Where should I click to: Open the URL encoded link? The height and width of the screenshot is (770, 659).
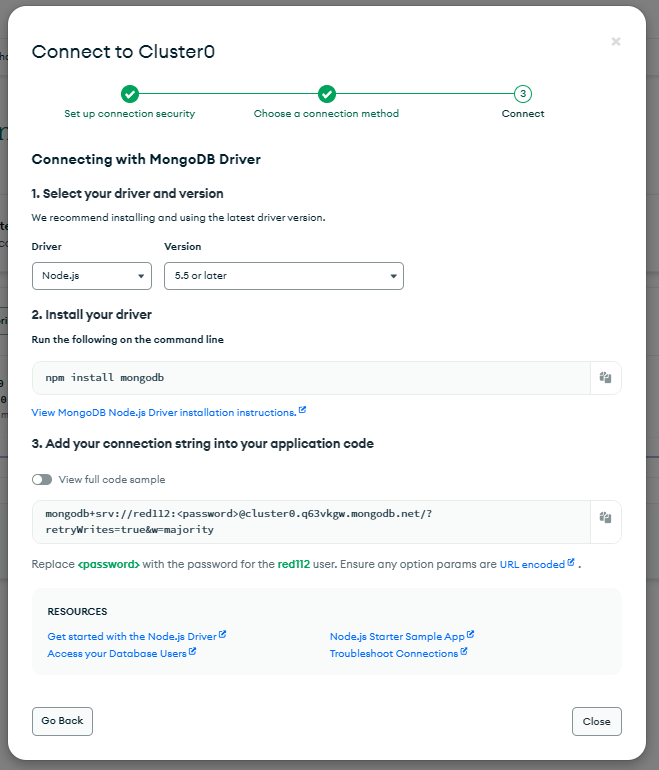point(537,564)
